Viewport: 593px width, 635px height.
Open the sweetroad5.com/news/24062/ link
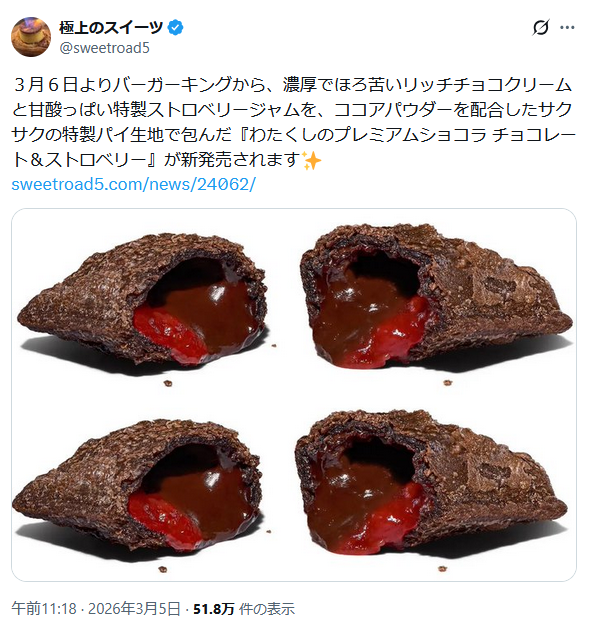(133, 185)
